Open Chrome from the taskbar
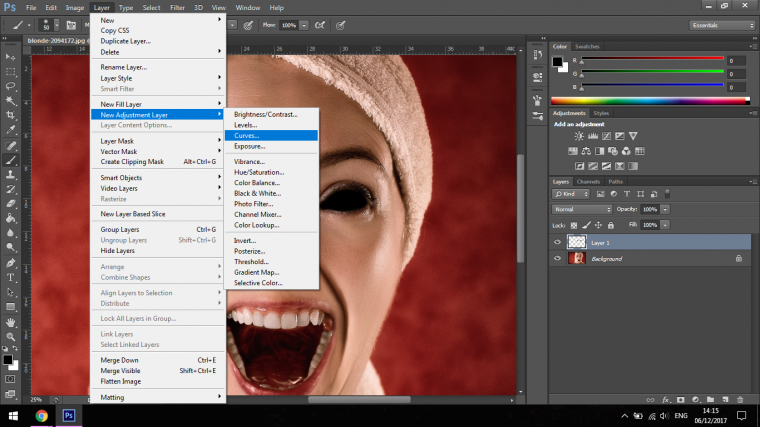Viewport: 760px width, 427px height. [x=42, y=416]
